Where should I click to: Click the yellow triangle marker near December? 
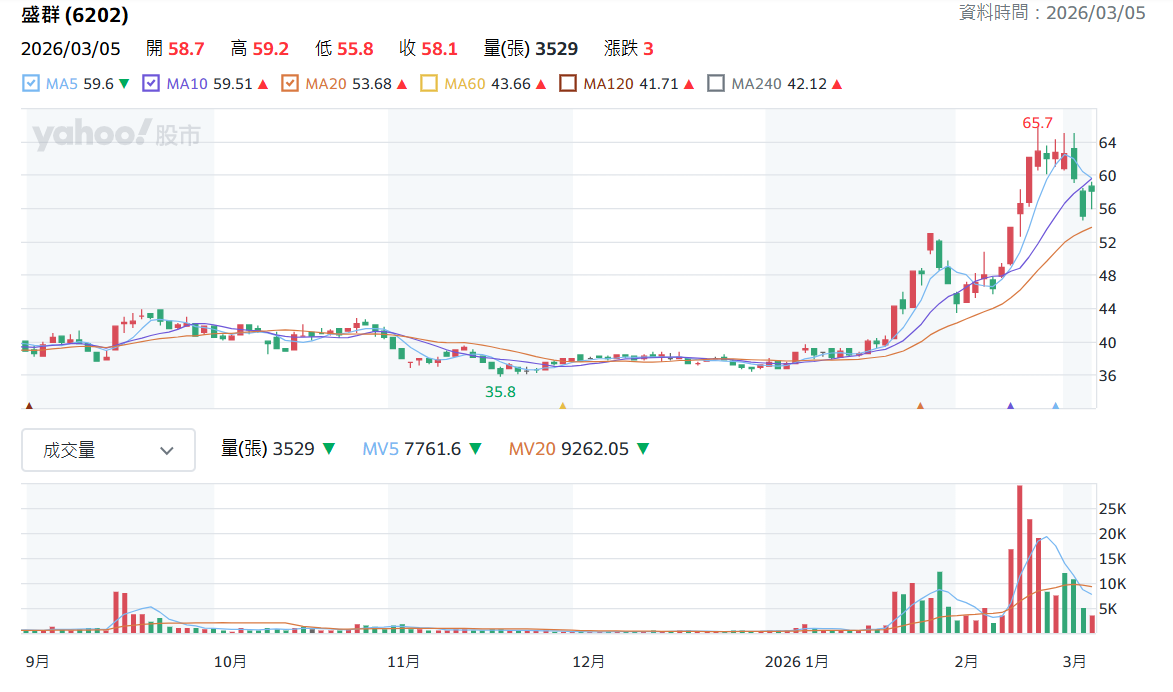pyautogui.click(x=563, y=405)
